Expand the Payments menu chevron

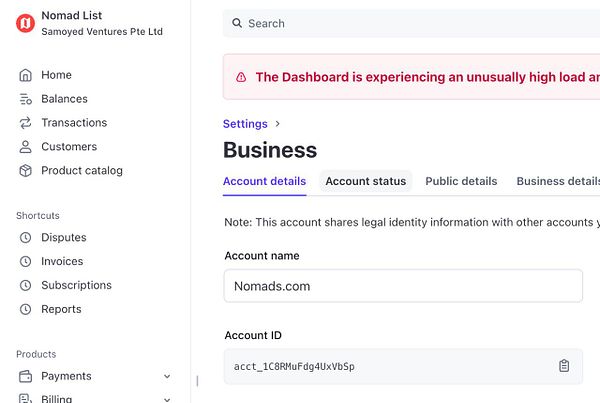[x=167, y=377]
